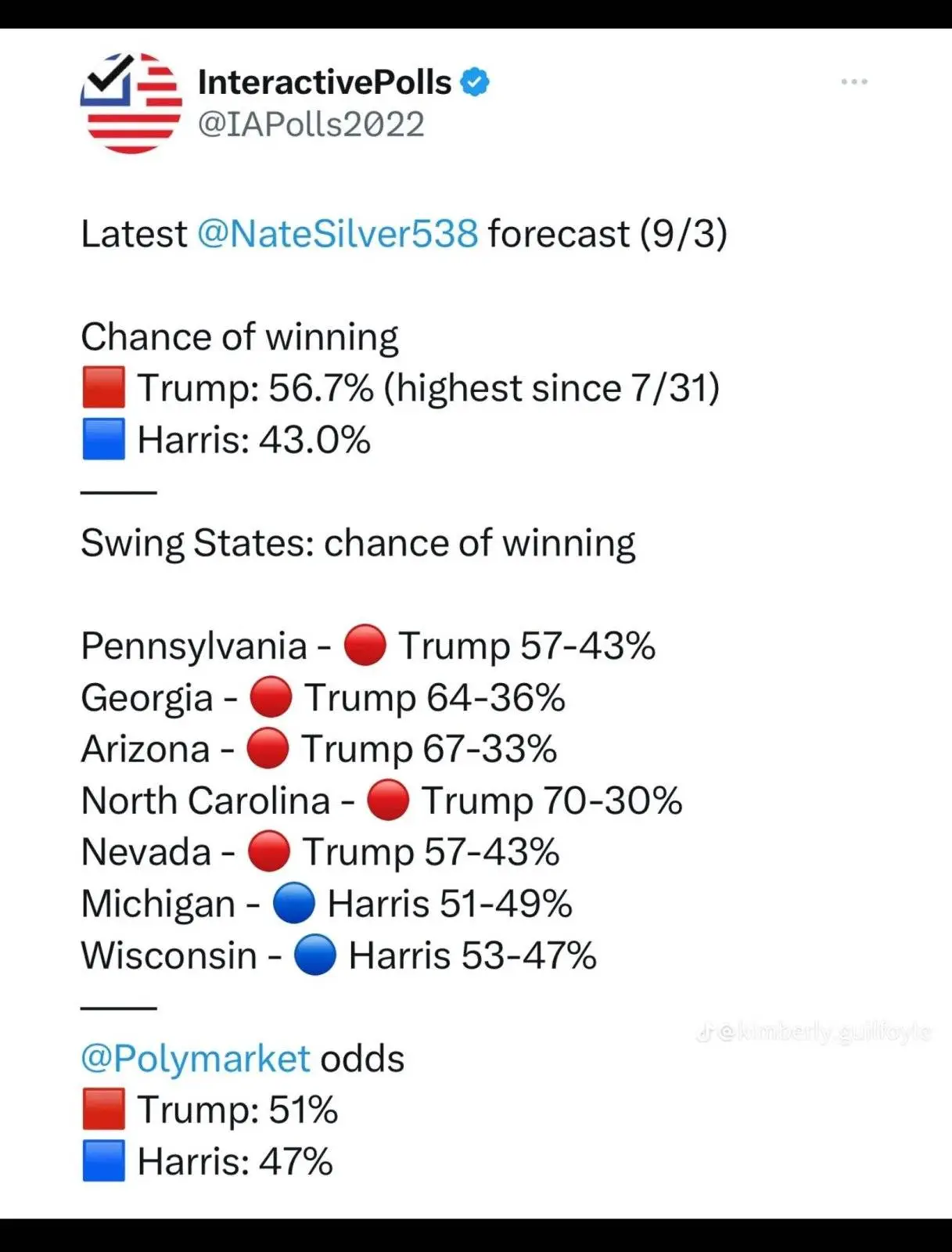
Task: Open the @Polymarket mention link
Action: tap(196, 1058)
